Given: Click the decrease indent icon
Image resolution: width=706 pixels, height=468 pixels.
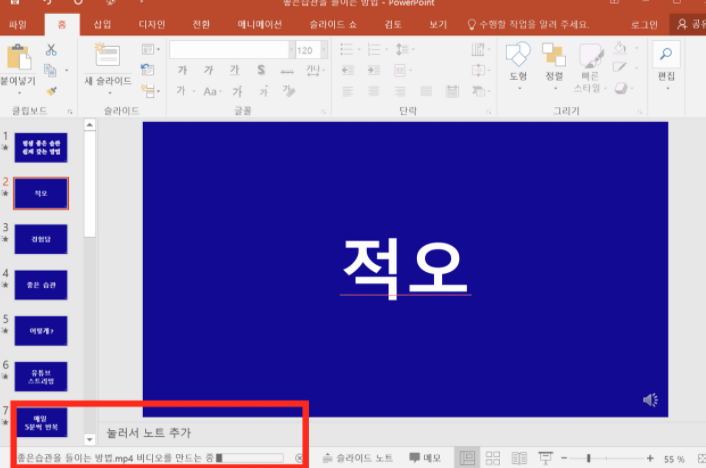Looking at the screenshot, I should click(x=348, y=70).
